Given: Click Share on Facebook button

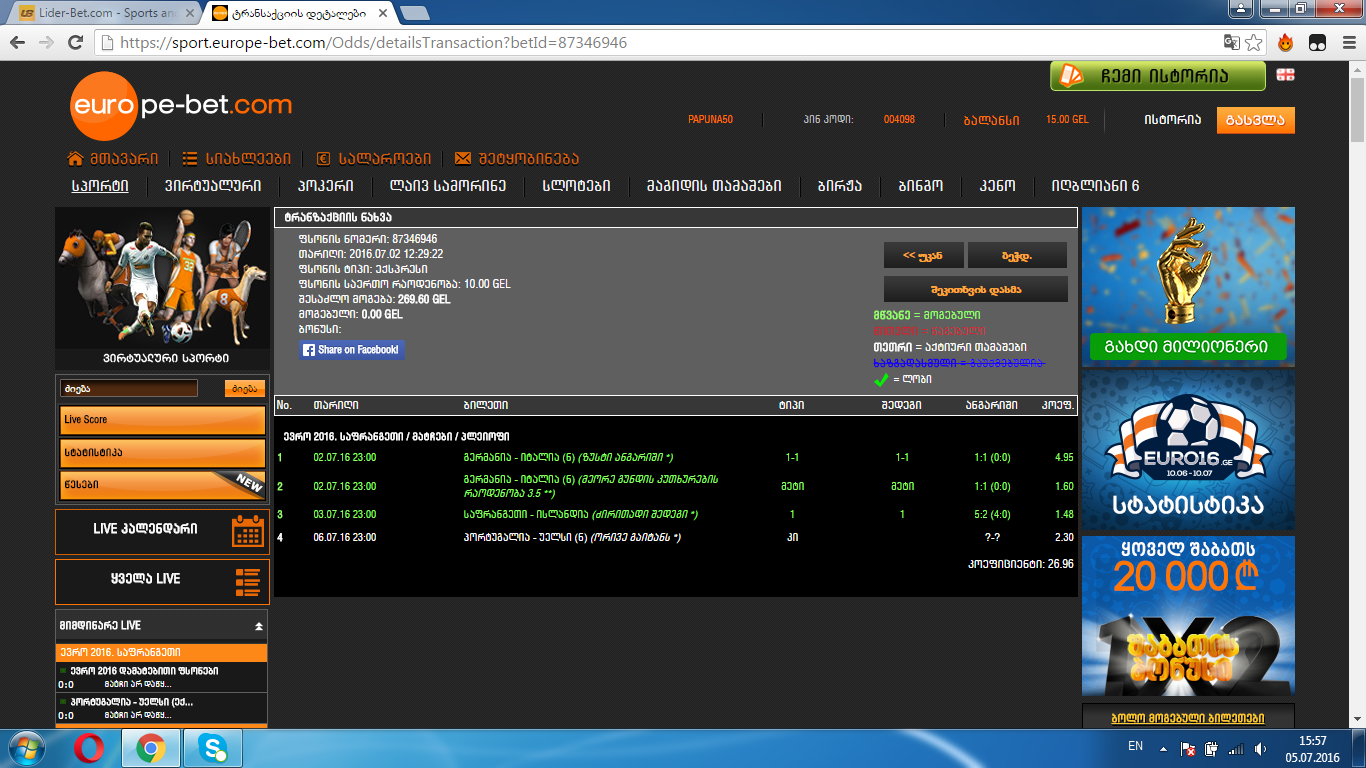Looking at the screenshot, I should pos(352,350).
